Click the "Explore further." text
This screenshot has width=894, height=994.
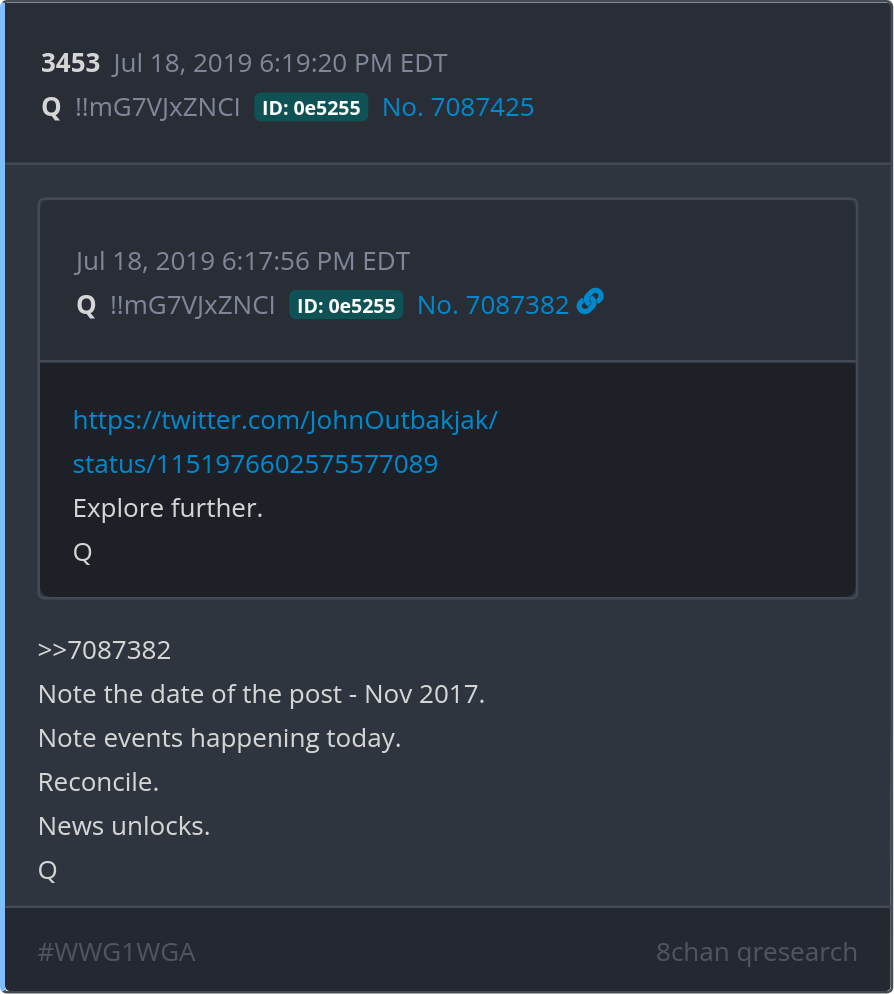click(168, 508)
